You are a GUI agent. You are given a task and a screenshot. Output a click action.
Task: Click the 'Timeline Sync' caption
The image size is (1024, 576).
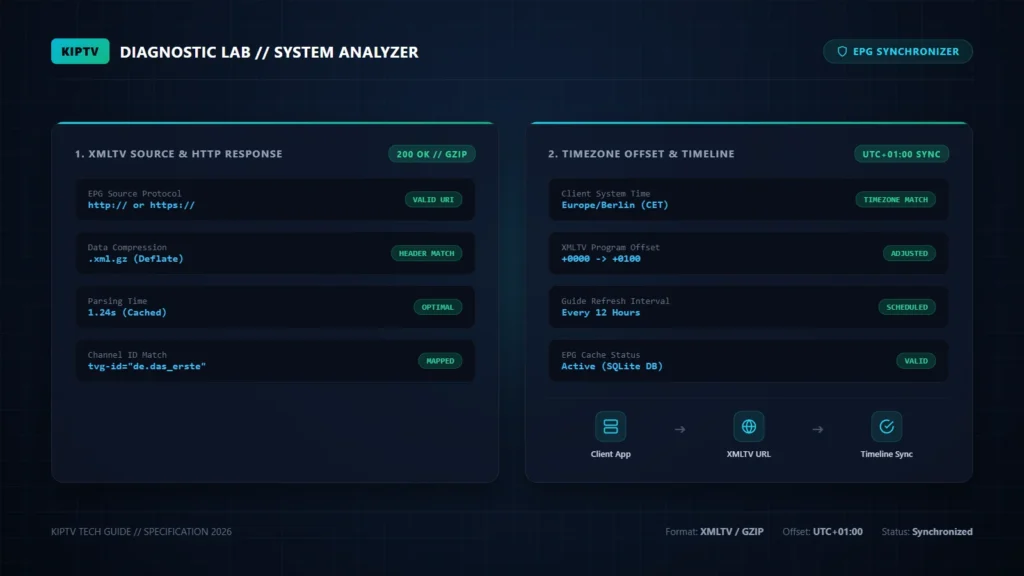(x=886, y=454)
